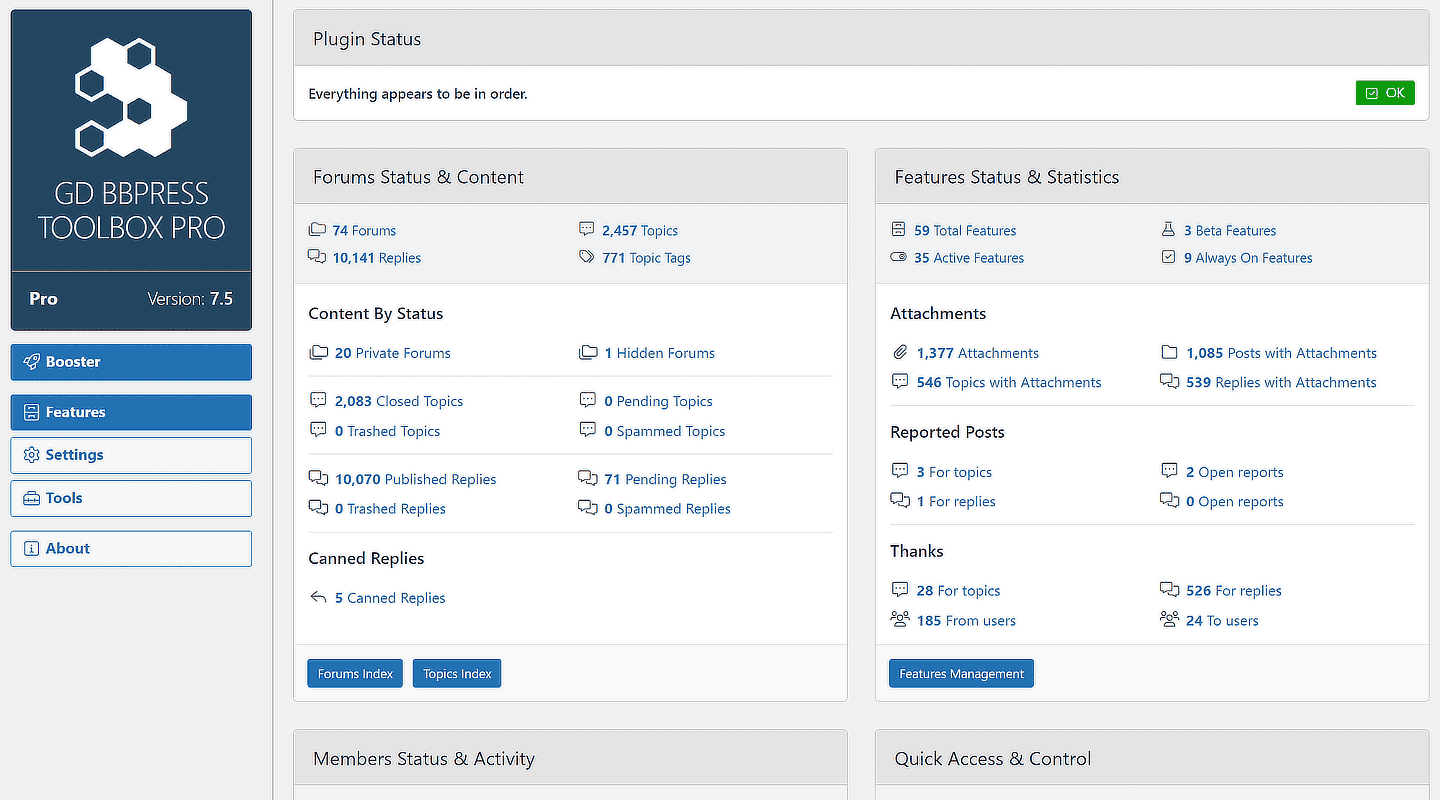Open the 0 Pending Topics link

[658, 401]
